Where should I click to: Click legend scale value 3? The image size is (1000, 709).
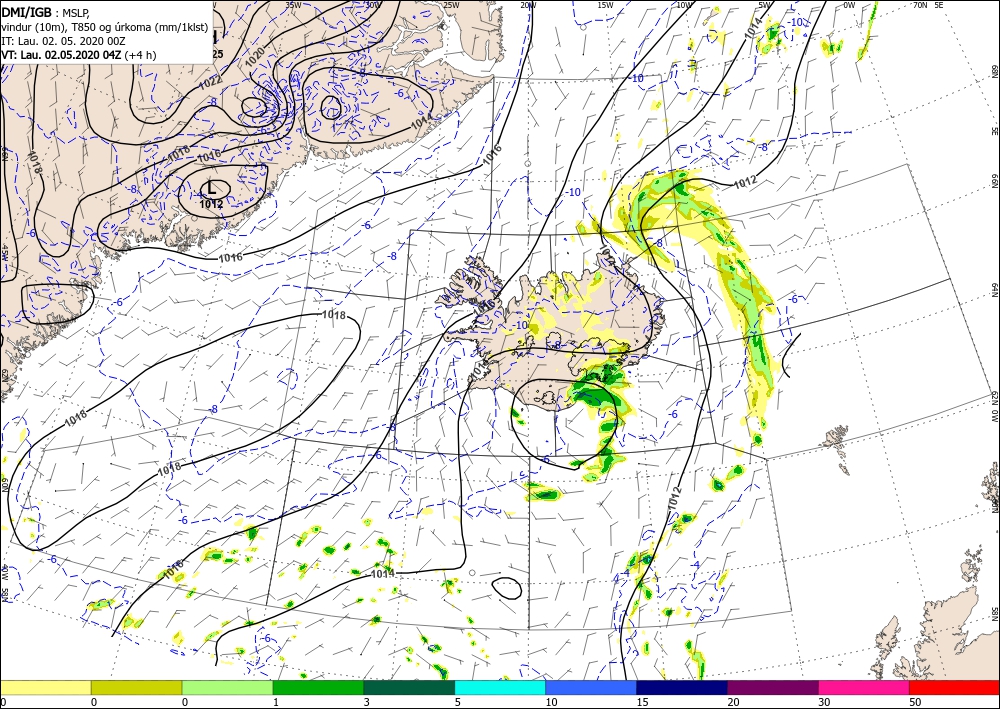click(366, 702)
